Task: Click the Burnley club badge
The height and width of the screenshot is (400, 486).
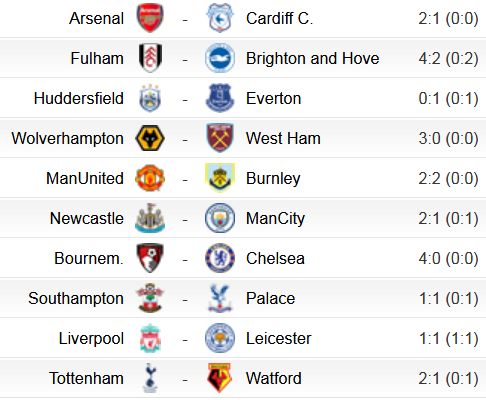Action: point(220,178)
